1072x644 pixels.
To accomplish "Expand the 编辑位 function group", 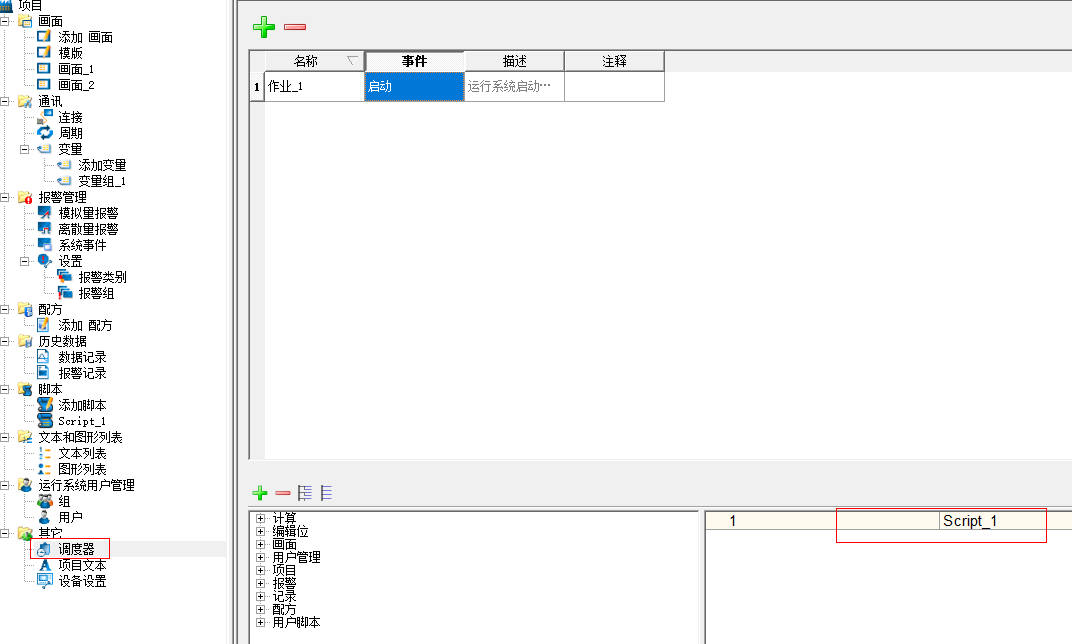I will click(260, 531).
